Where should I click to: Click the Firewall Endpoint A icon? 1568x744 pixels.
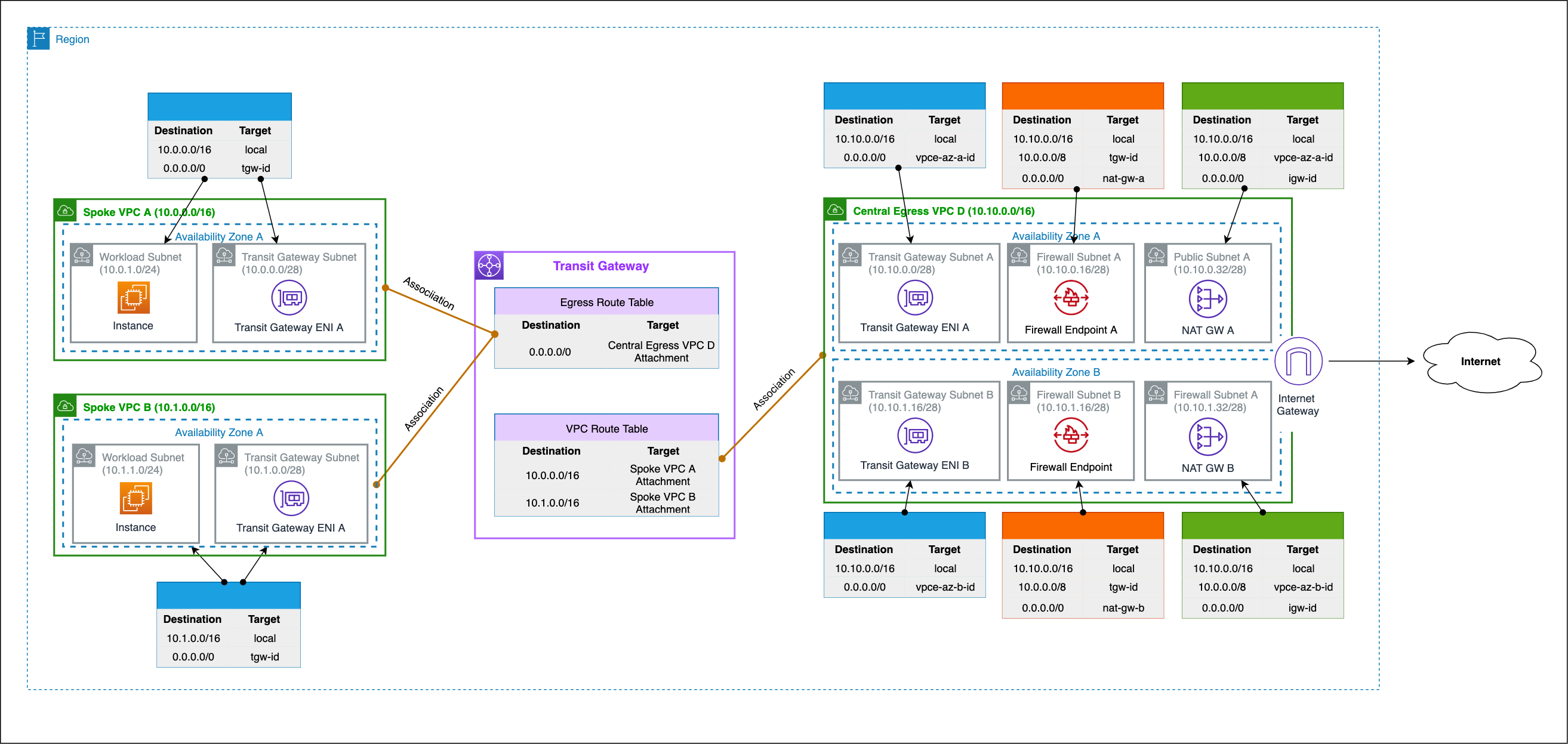[x=1071, y=299]
